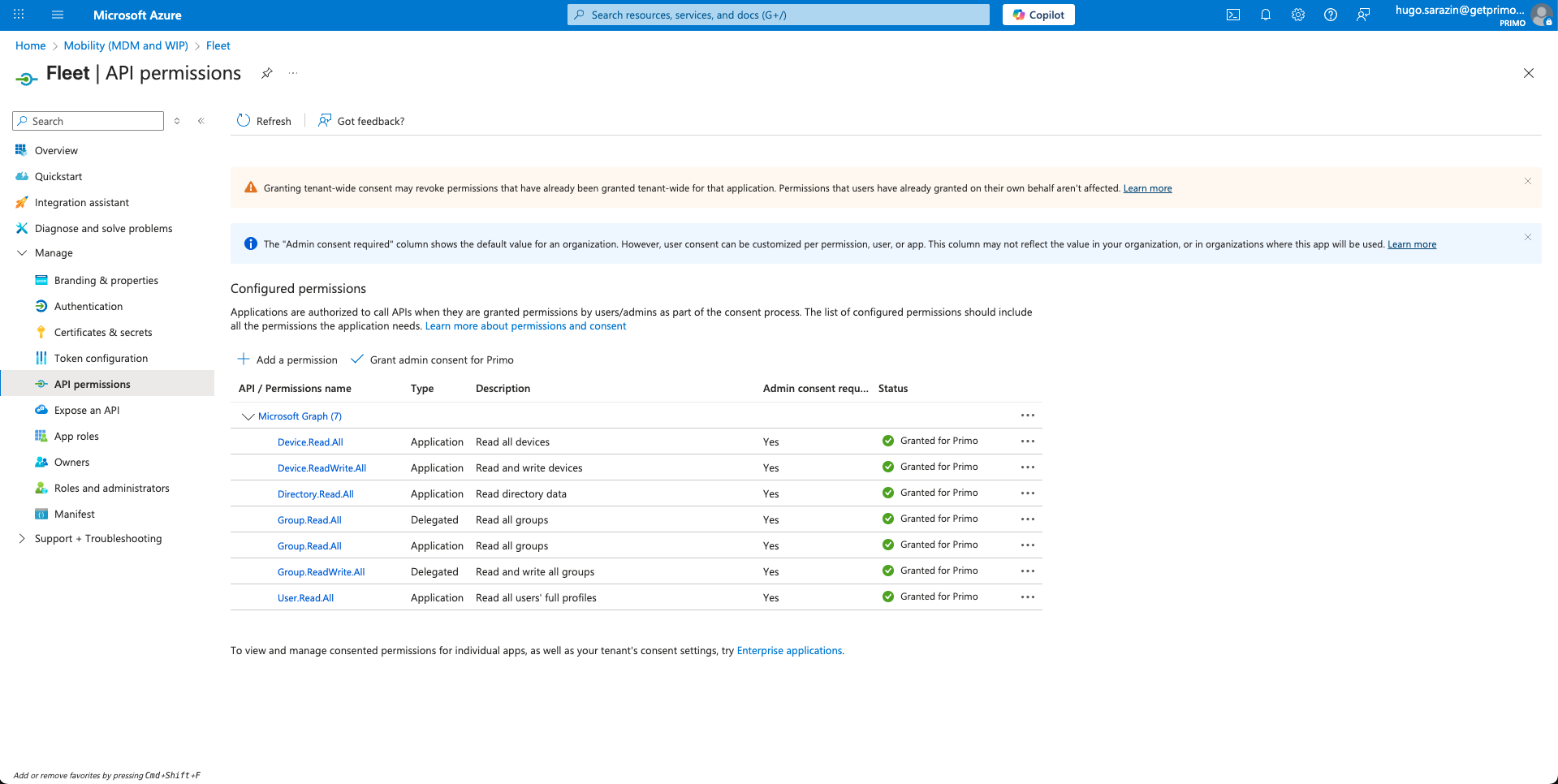Click the Copilot button
This screenshot has width=1558, height=784.
[1038, 15]
